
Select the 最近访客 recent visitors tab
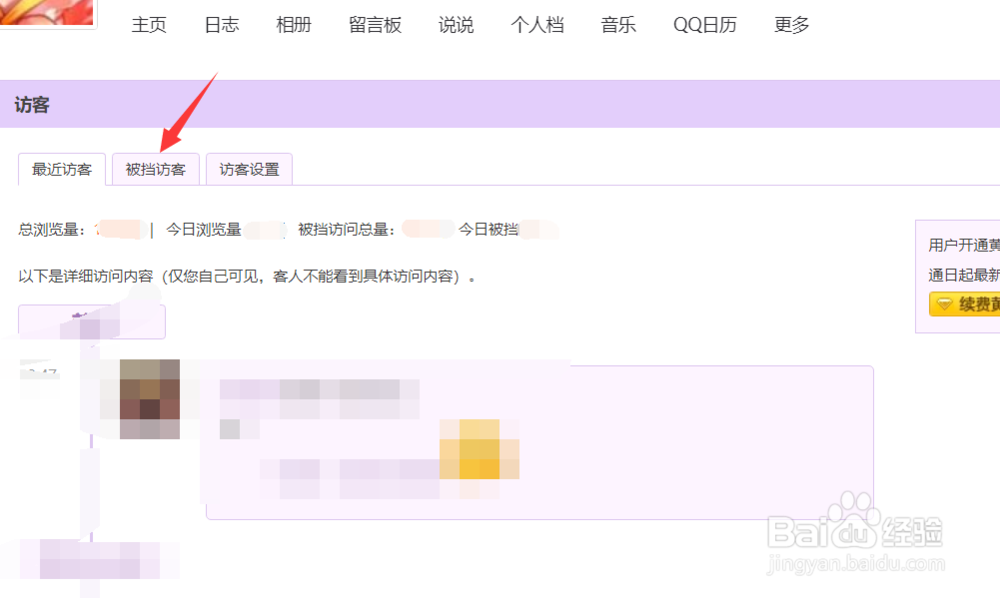tap(61, 168)
